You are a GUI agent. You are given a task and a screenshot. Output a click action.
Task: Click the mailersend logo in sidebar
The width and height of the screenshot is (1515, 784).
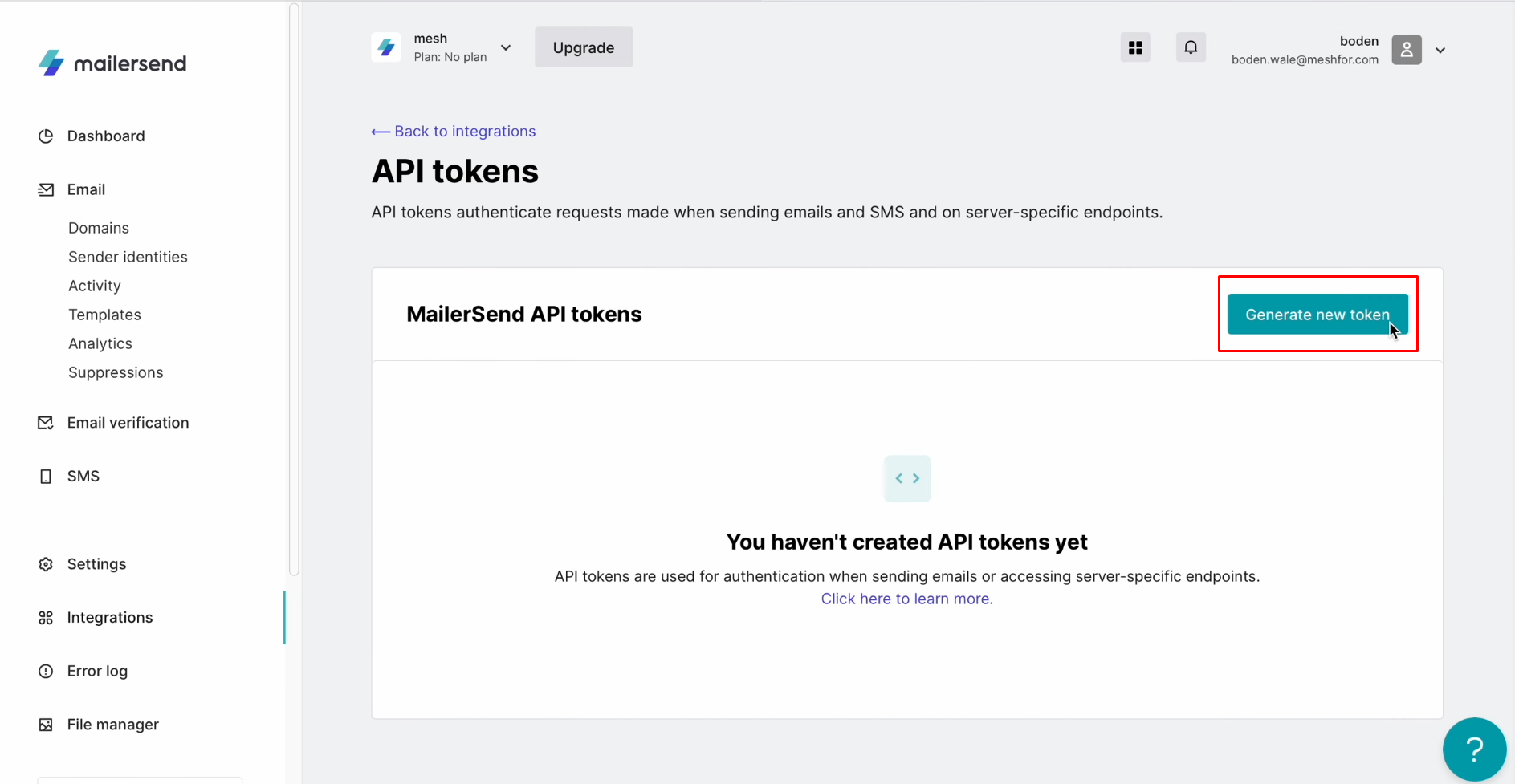(112, 63)
